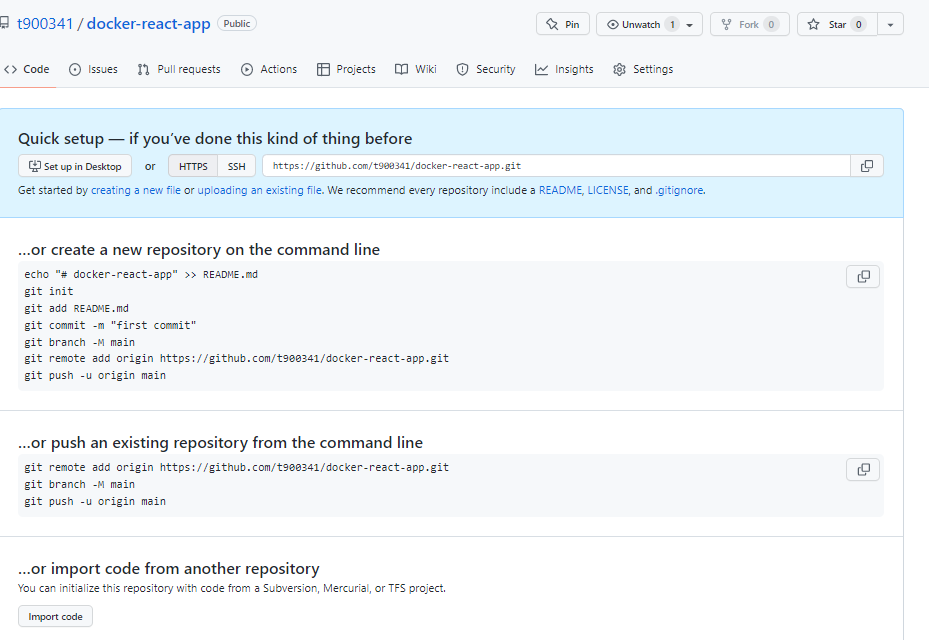Click the 'git add README.md' command line
The image size is (929, 640).
(76, 309)
